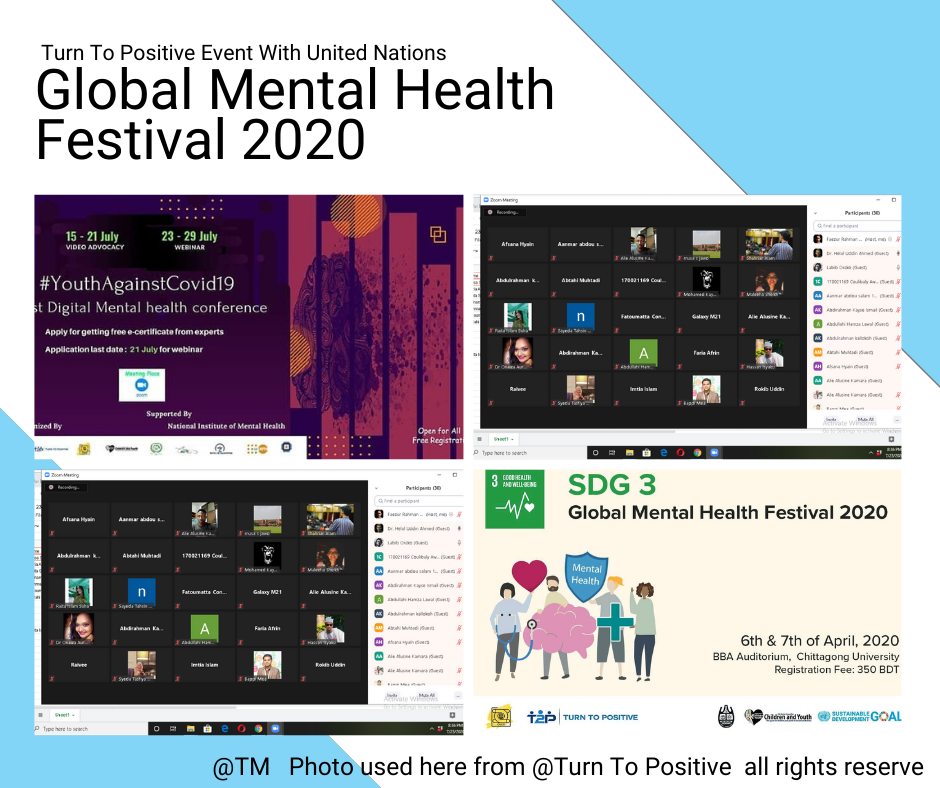Viewport: 940px width, 788px height.
Task: Open Microsoft Store in the lower-left screenshot's taskbar
Action: (207, 729)
